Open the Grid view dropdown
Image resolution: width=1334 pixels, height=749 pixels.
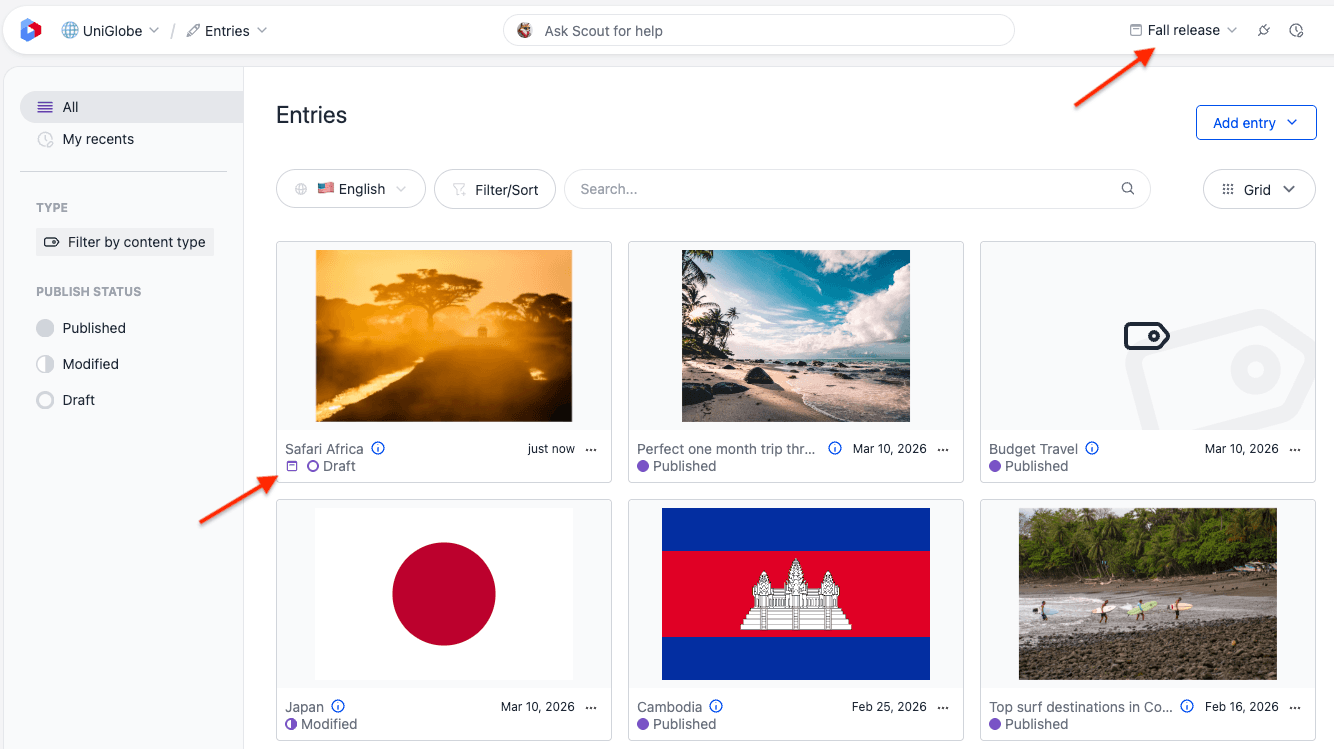(1259, 189)
